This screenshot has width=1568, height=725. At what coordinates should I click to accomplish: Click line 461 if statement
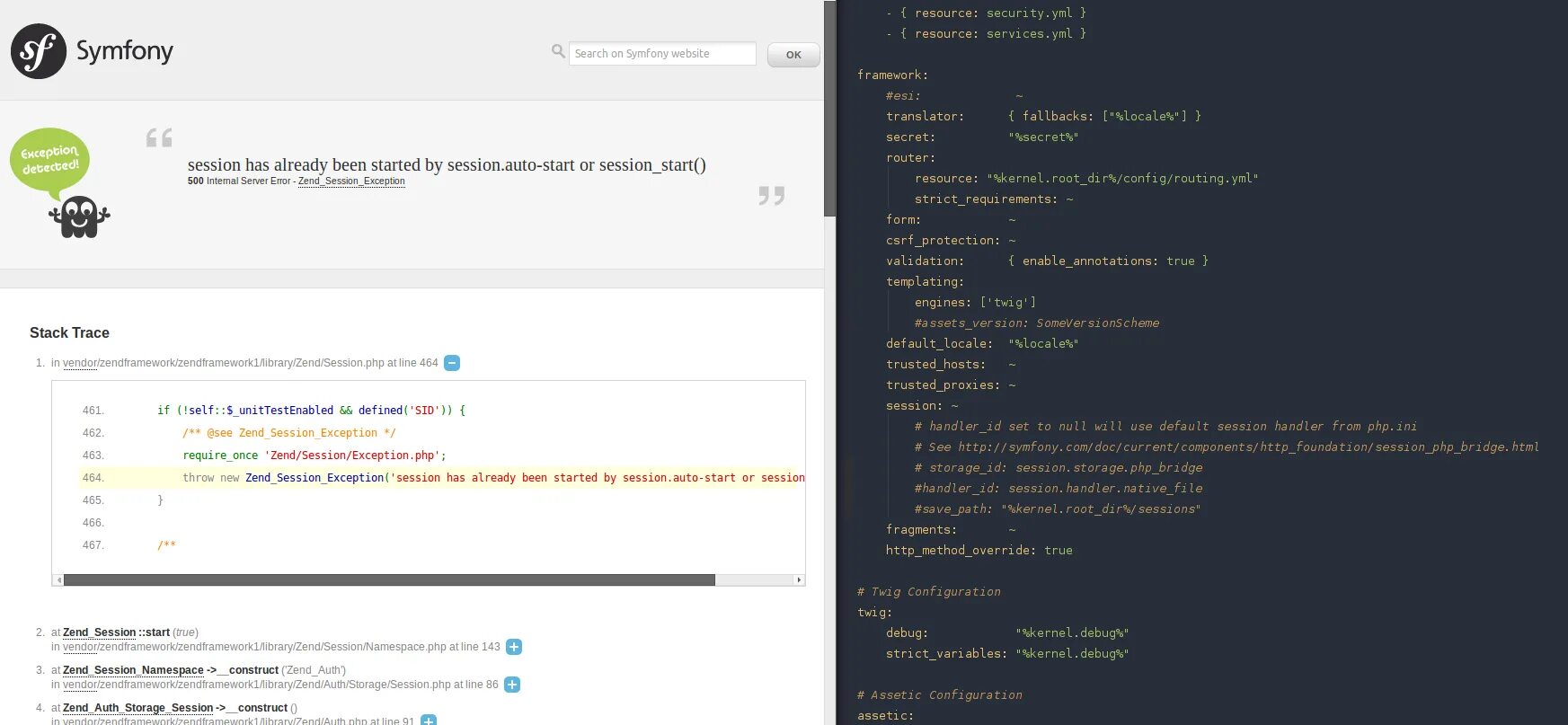pos(311,411)
